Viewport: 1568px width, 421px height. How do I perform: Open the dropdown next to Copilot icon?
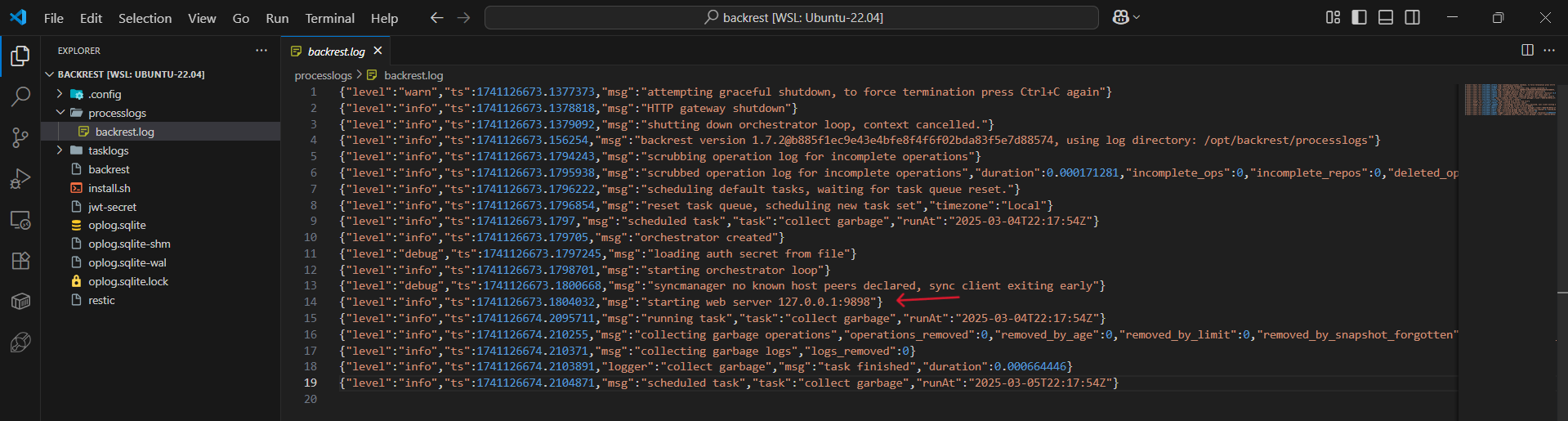pos(1137,17)
